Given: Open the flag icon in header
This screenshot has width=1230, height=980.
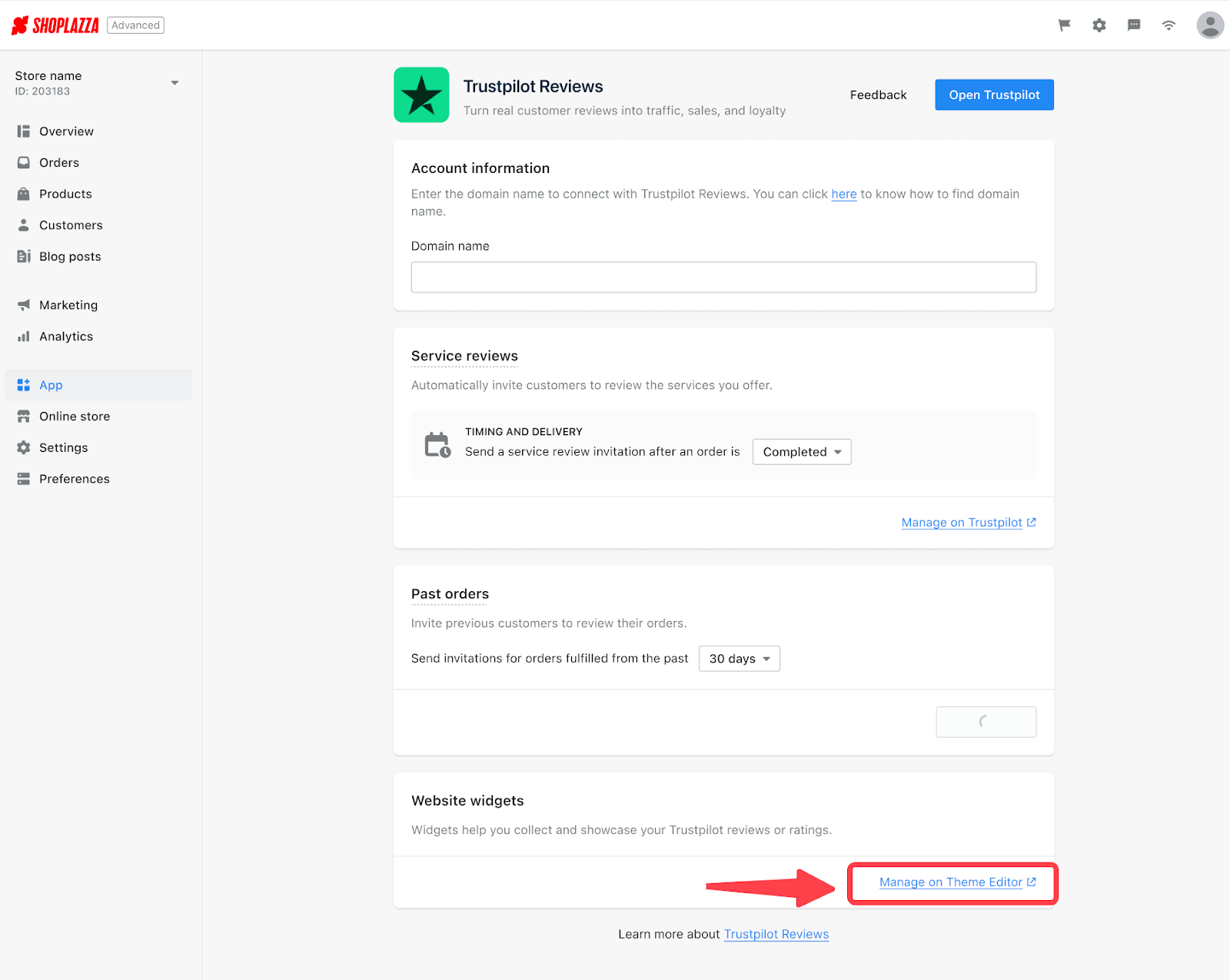Looking at the screenshot, I should [1065, 25].
